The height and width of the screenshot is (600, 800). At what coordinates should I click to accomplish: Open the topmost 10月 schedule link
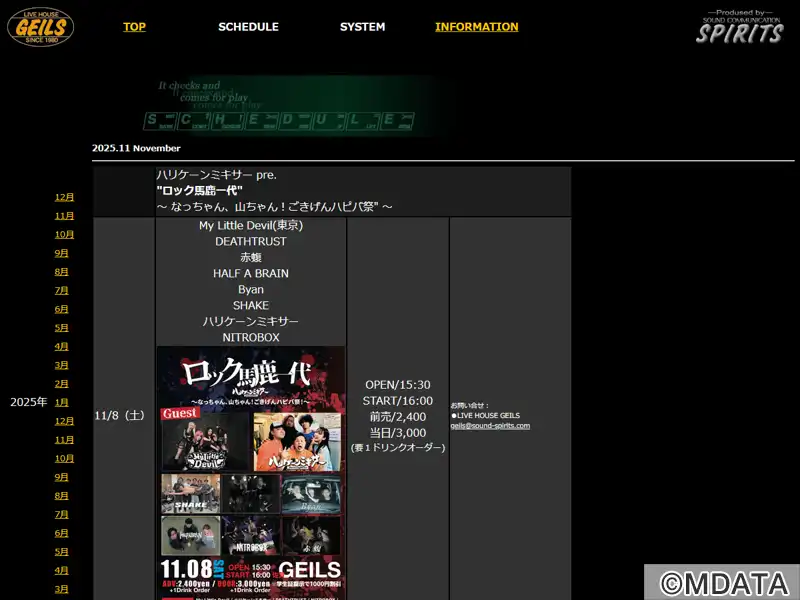click(x=64, y=234)
